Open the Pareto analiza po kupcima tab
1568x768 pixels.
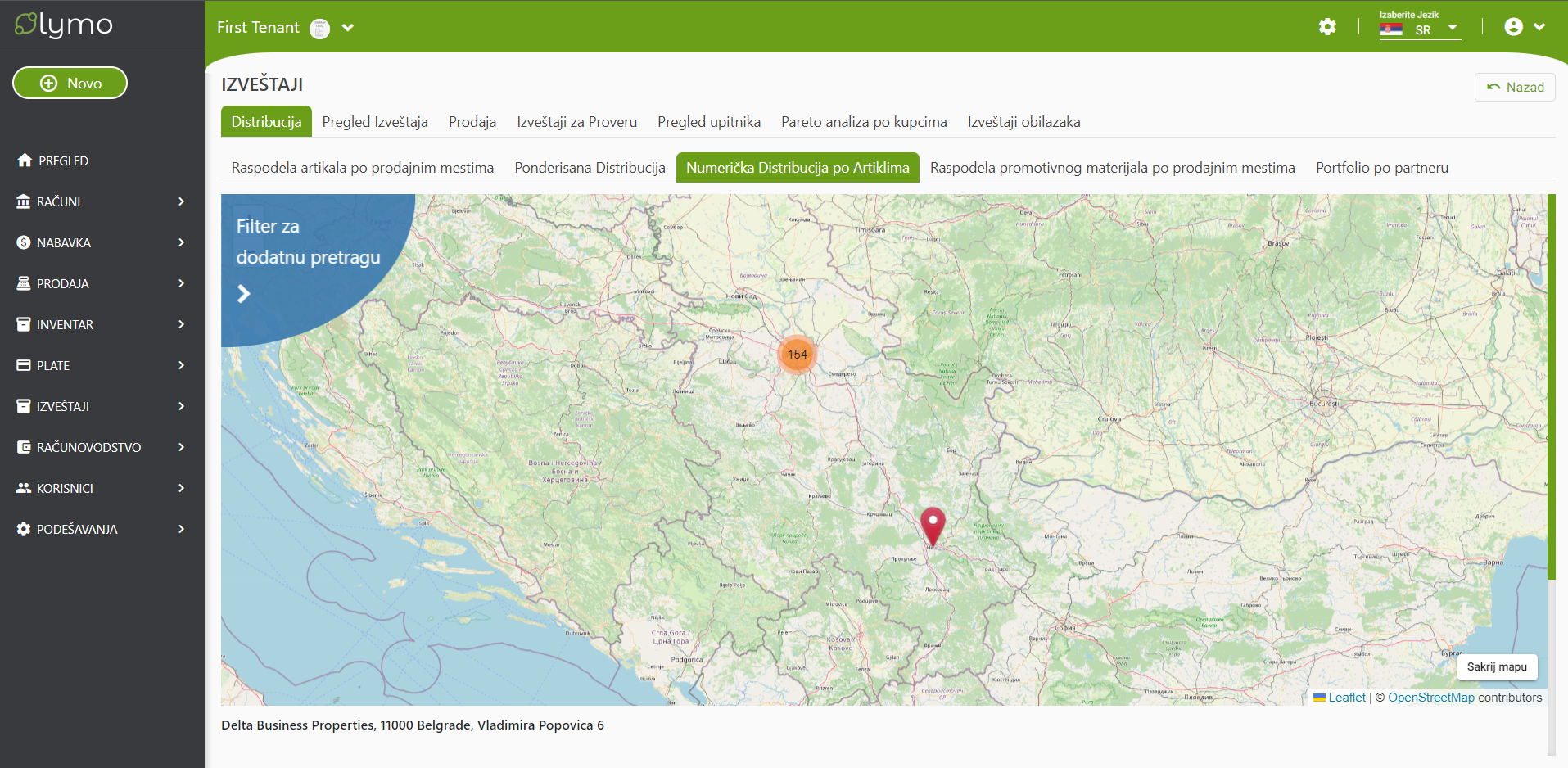[864, 122]
